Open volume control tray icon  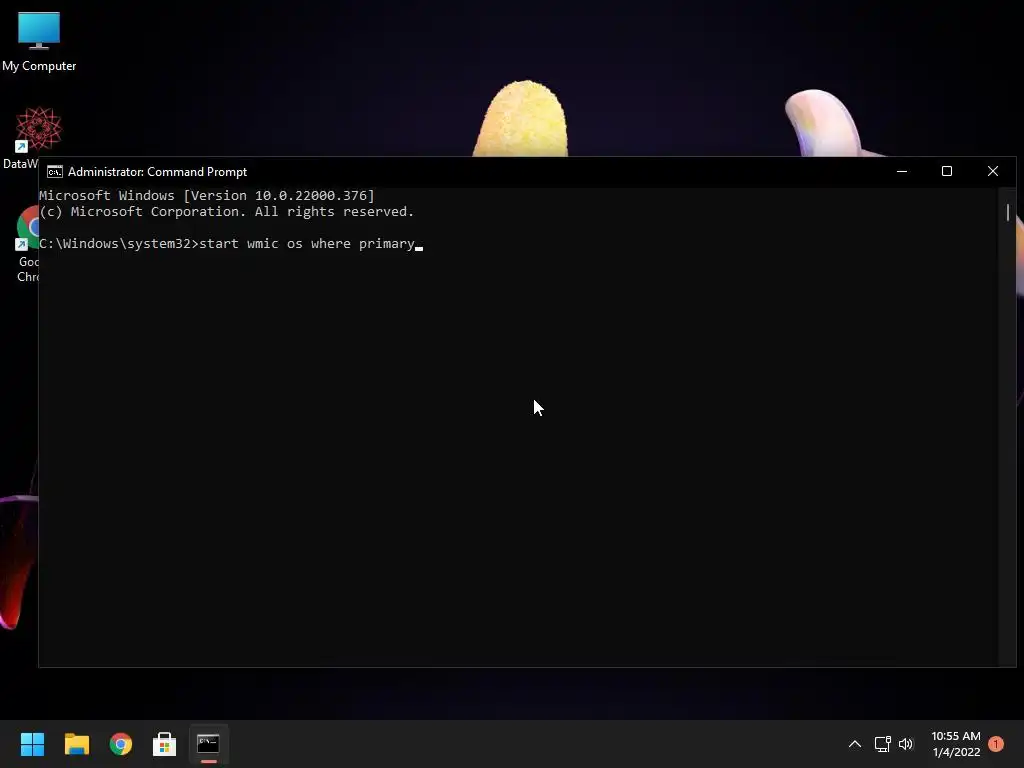pyautogui.click(x=906, y=744)
